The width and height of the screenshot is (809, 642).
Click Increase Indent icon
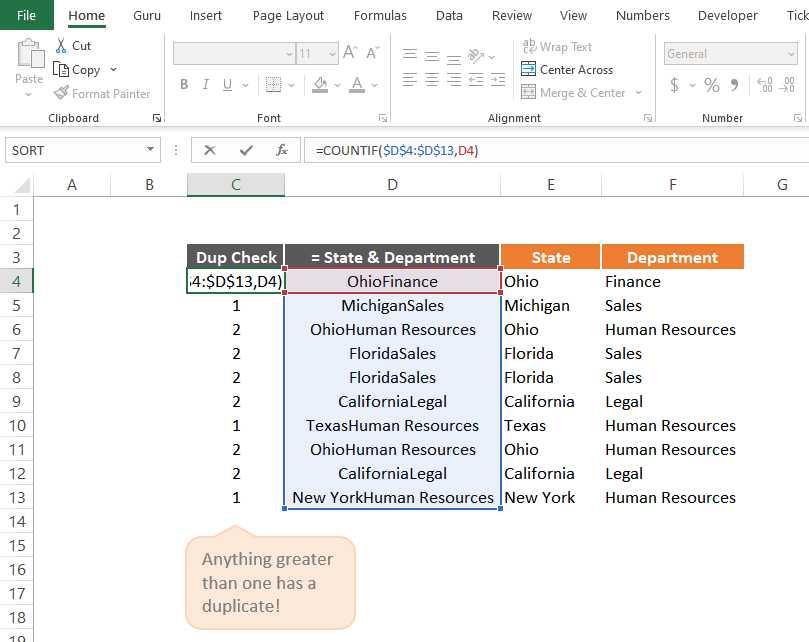(x=498, y=79)
